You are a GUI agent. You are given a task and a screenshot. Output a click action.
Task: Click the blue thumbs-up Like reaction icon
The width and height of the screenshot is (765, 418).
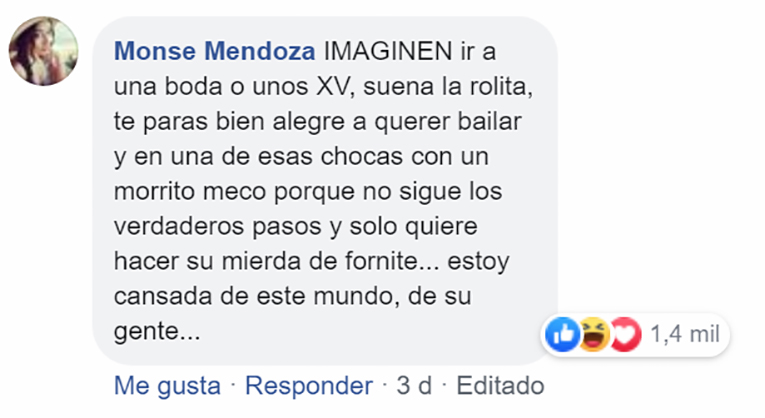click(563, 335)
